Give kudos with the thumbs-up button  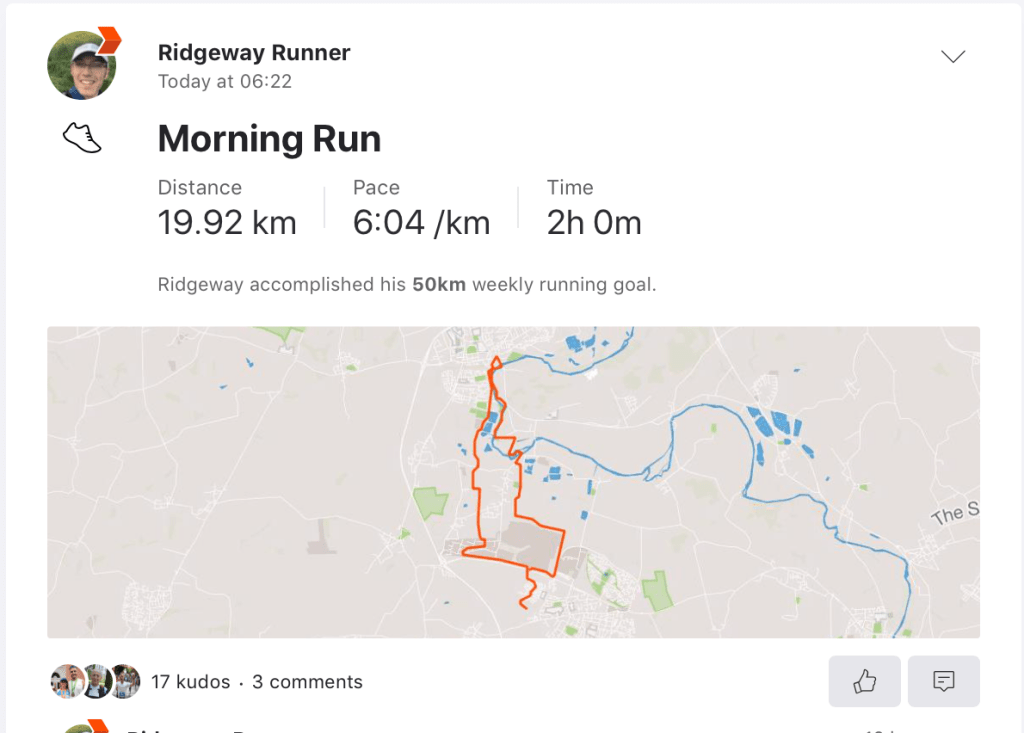pyautogui.click(x=864, y=682)
